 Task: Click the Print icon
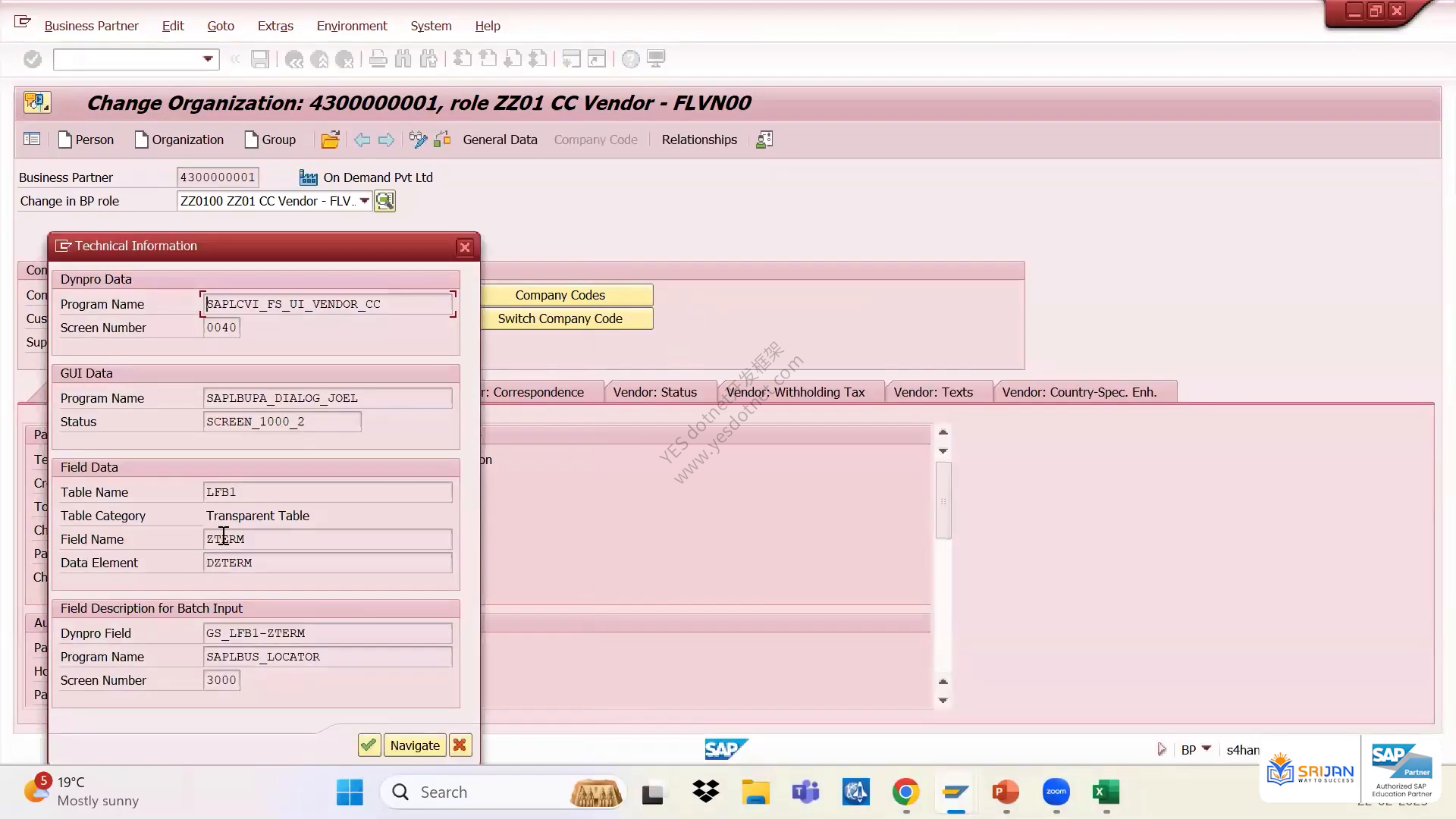(x=378, y=59)
